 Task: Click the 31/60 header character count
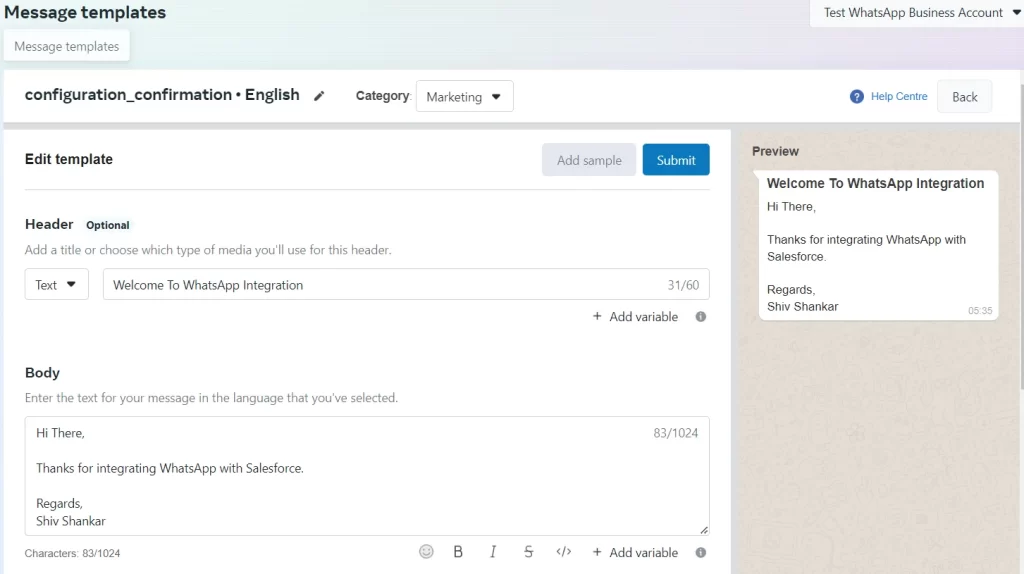[x=683, y=285]
